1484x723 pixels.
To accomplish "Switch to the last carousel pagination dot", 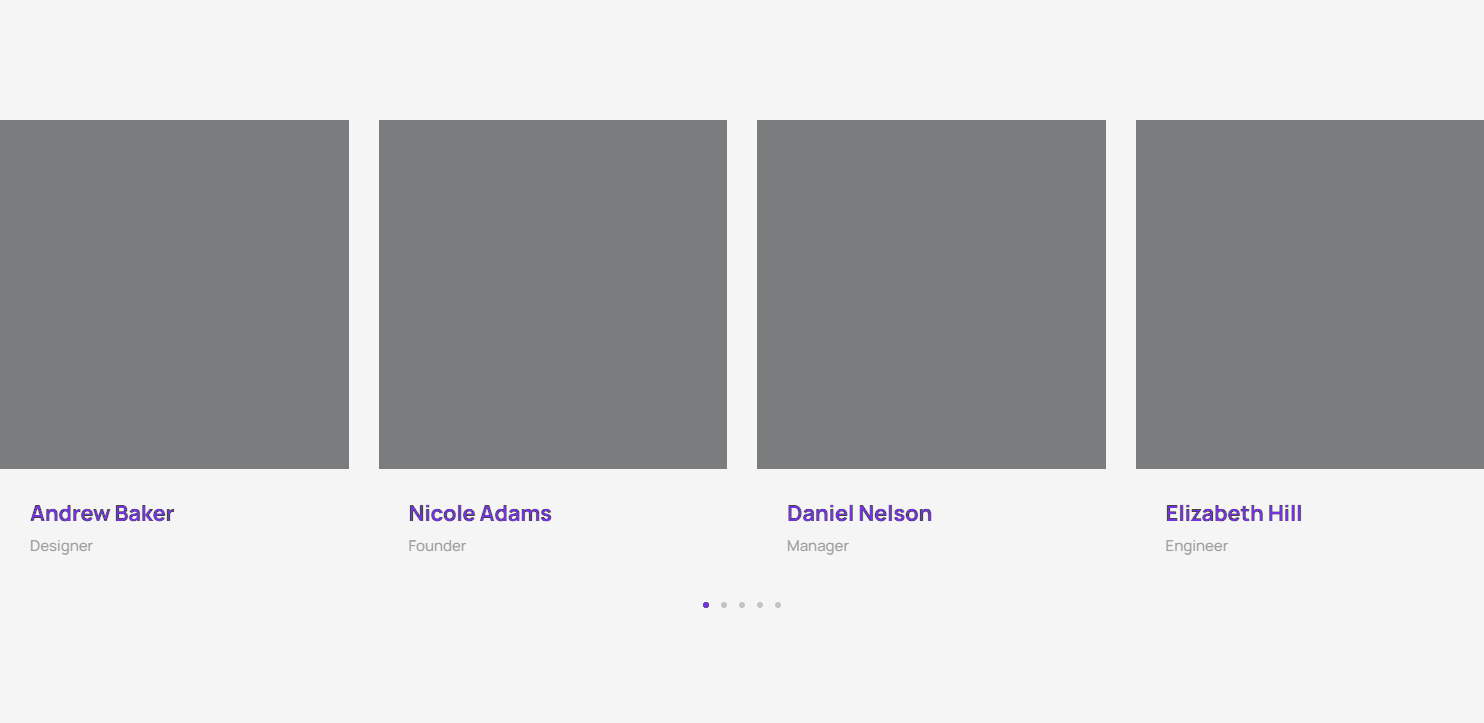I will (x=778, y=605).
